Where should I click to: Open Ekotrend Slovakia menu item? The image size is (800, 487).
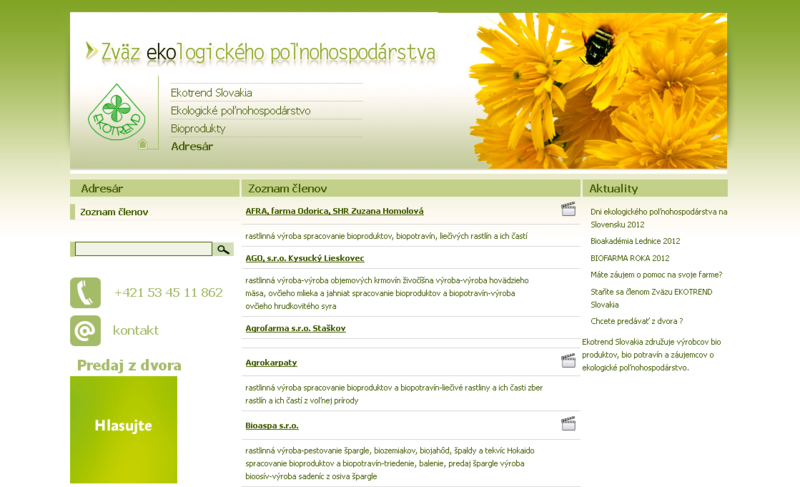click(x=211, y=93)
